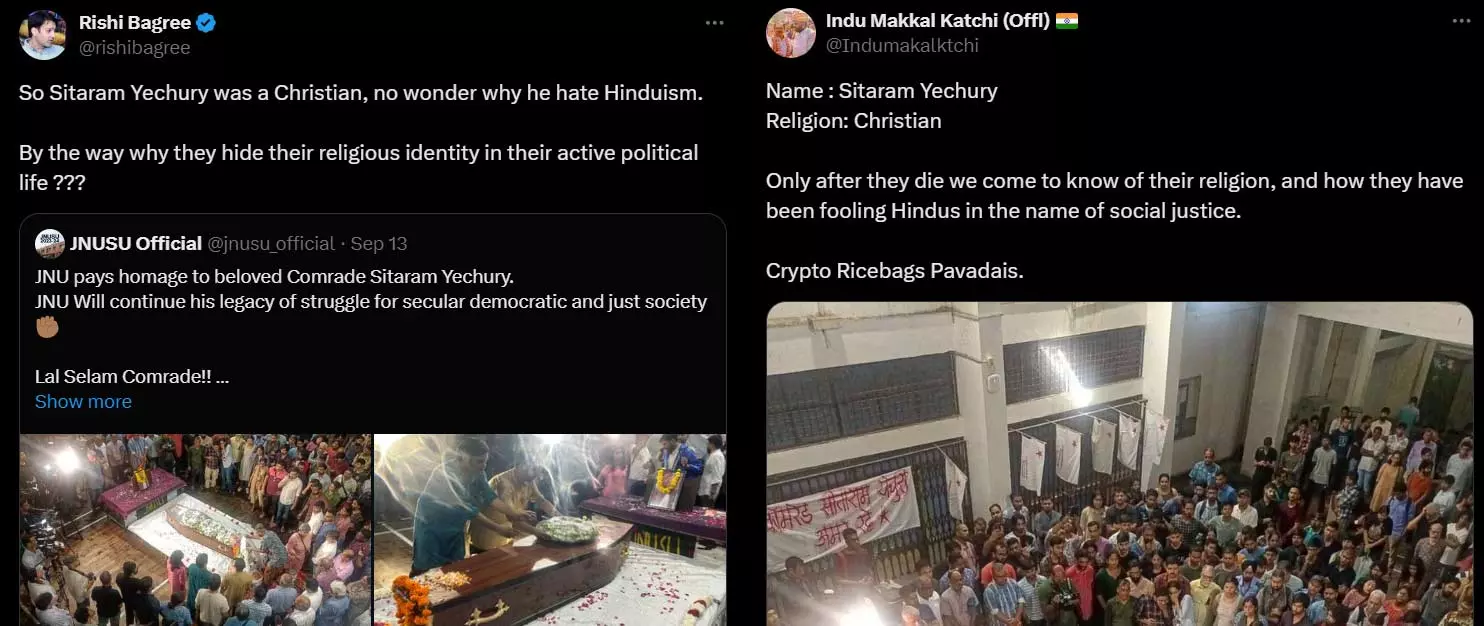Click the JNUSU Official avatar in quoted tweet
The image size is (1484, 626).
[49, 243]
